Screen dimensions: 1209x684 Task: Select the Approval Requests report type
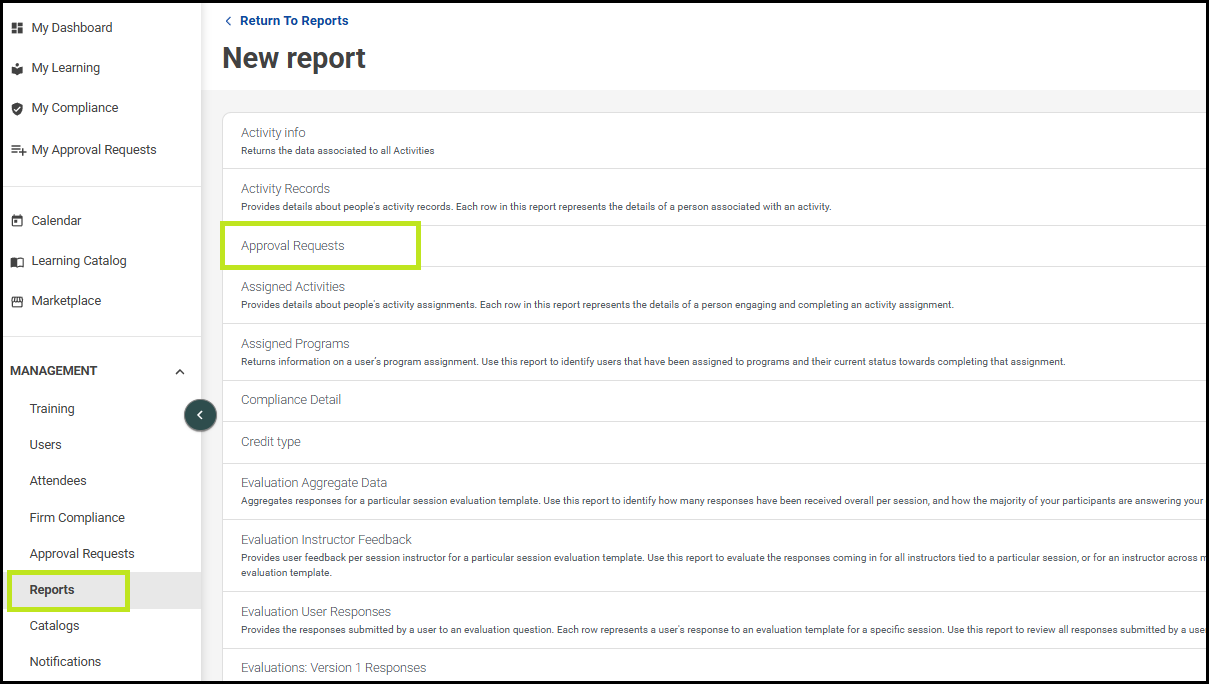coord(292,246)
